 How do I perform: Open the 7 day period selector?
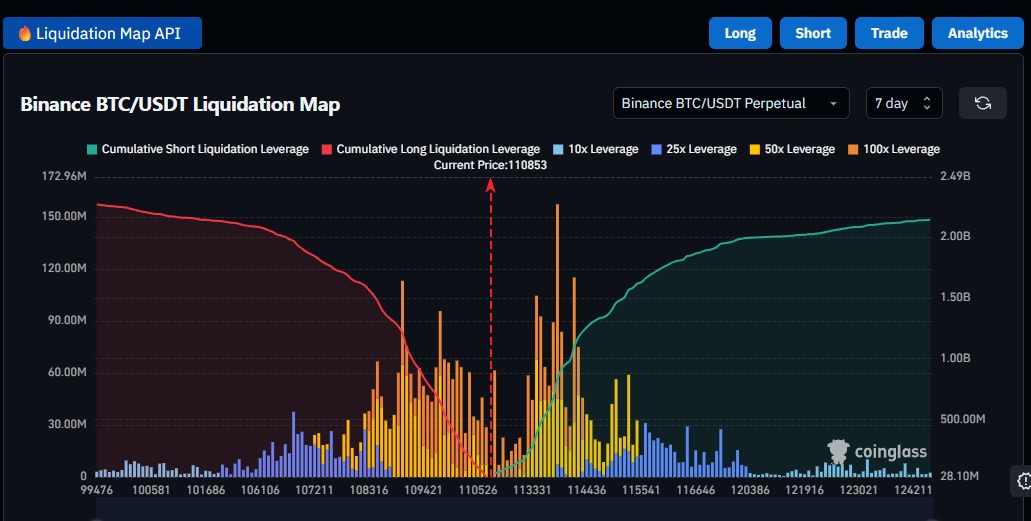(x=903, y=103)
